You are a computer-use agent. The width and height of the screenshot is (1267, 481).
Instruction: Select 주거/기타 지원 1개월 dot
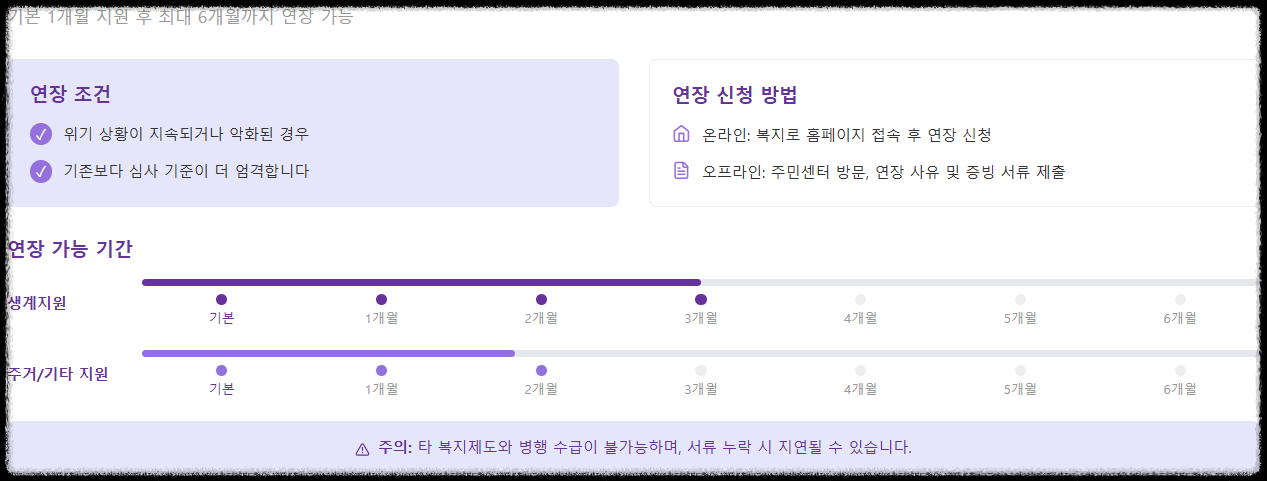[382, 370]
